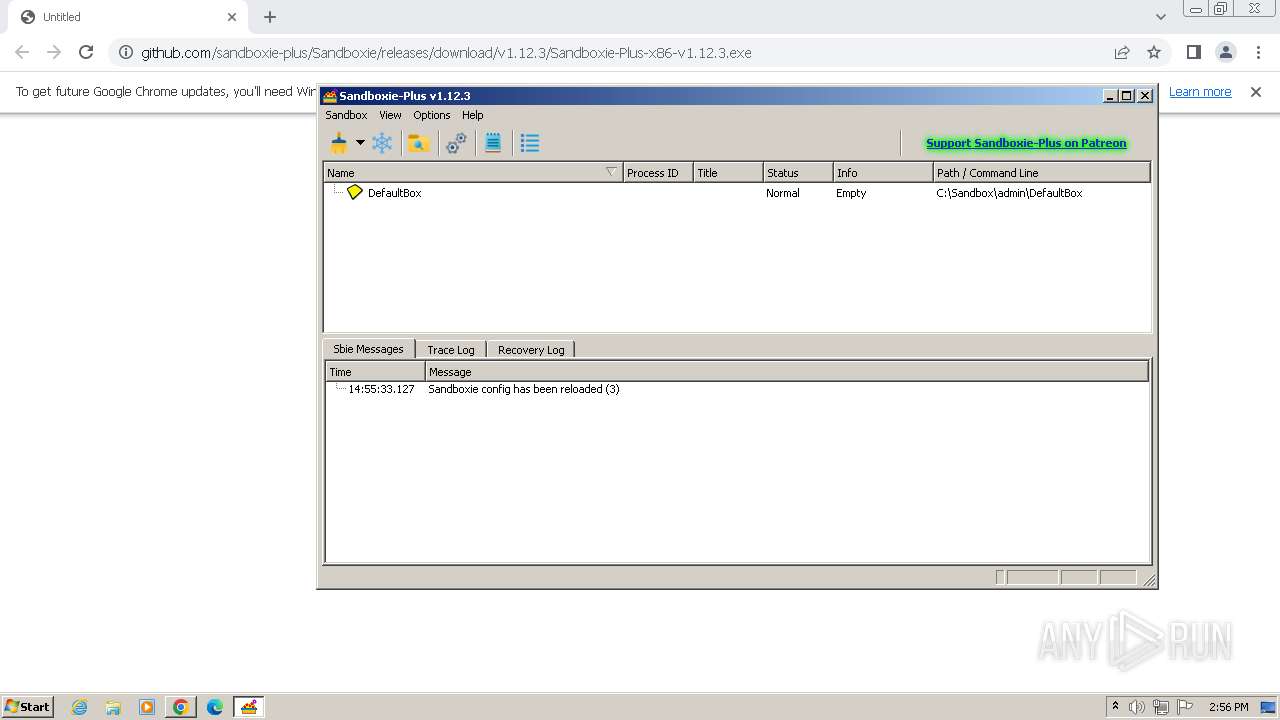
Task: Click the Name column sort arrow
Action: (611, 172)
